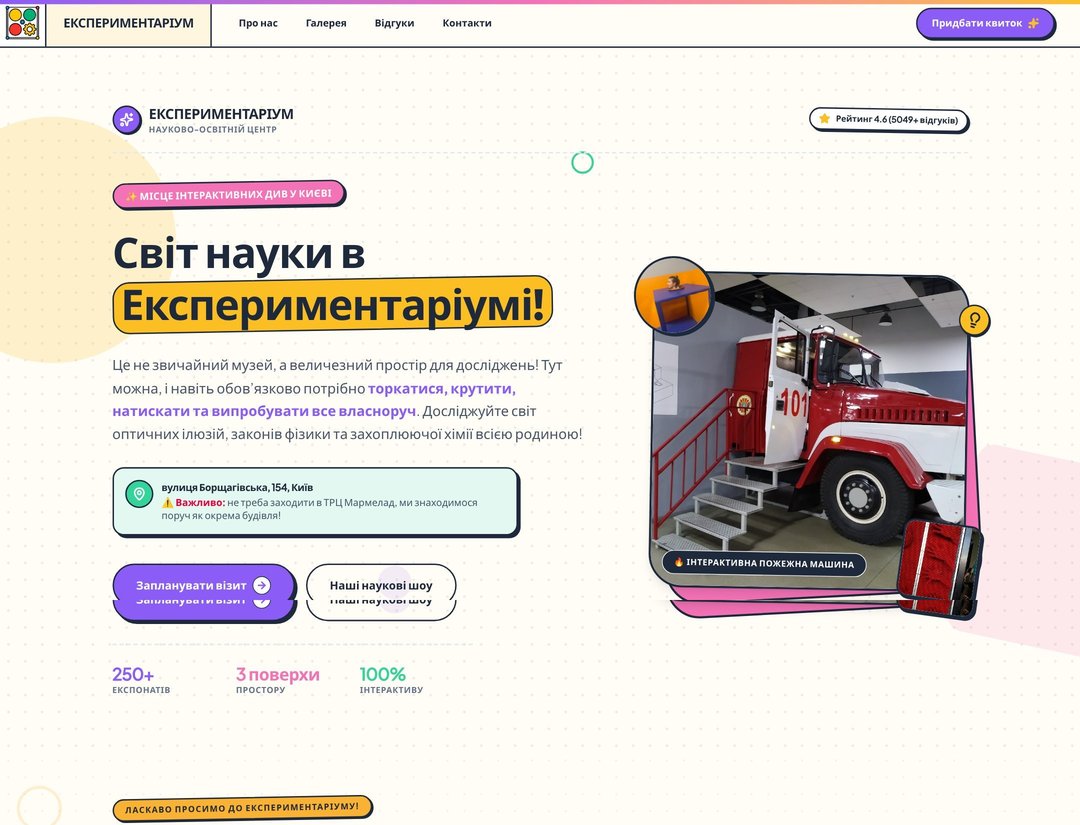
Task: Click the arrow icon in Запланувати візит button
Action: (x=262, y=585)
